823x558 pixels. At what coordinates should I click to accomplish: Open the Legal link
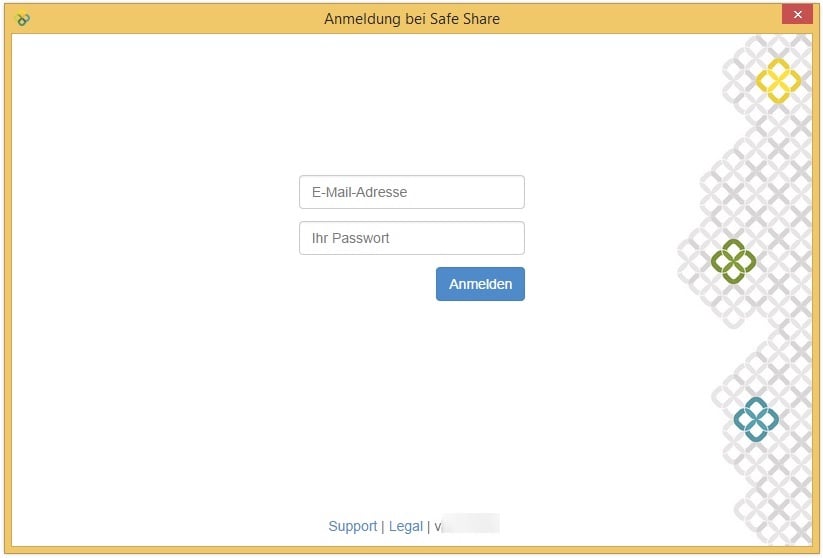pos(406,526)
